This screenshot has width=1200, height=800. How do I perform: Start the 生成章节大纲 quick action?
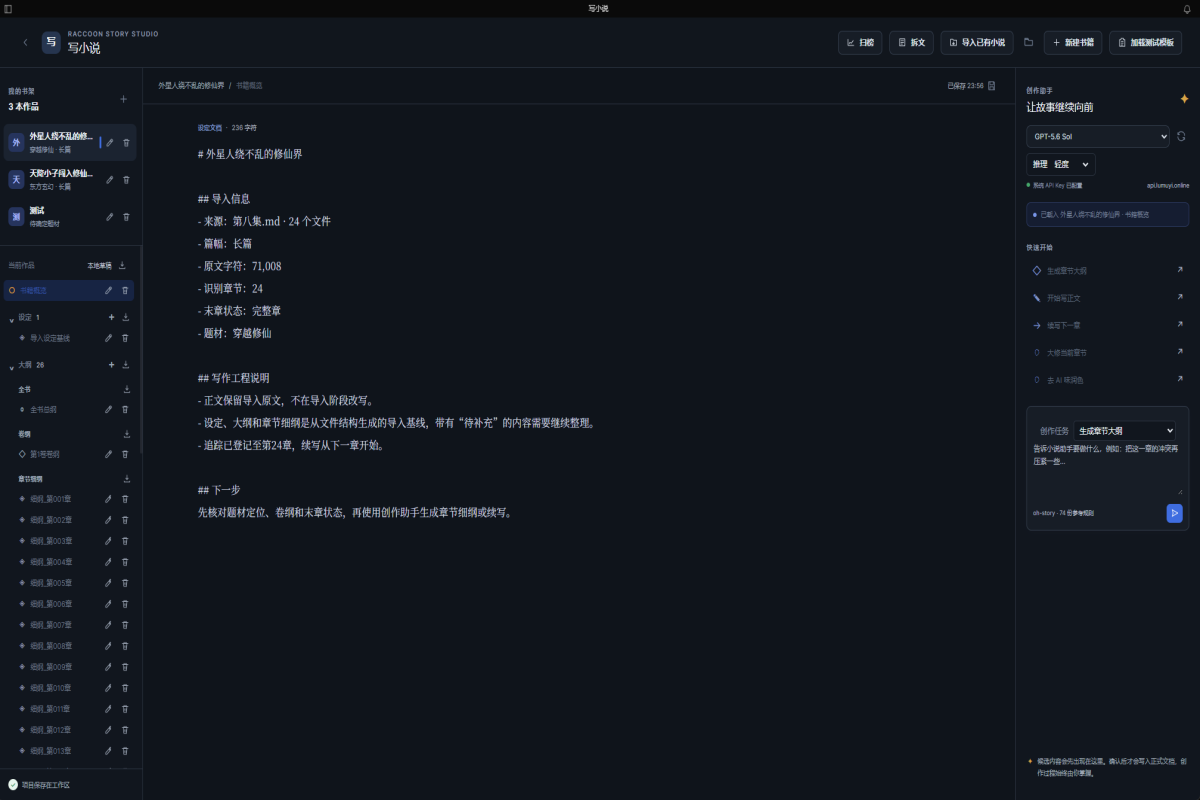pyautogui.click(x=1108, y=270)
